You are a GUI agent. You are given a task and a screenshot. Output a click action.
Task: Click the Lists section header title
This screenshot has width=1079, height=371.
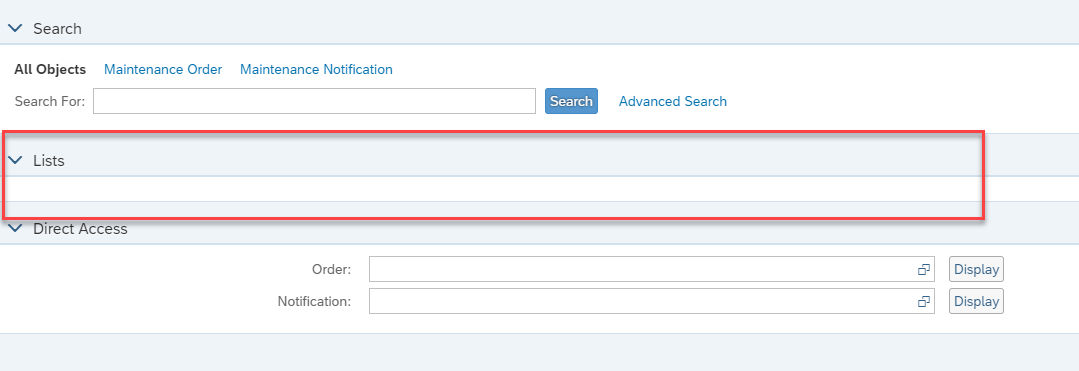point(49,160)
